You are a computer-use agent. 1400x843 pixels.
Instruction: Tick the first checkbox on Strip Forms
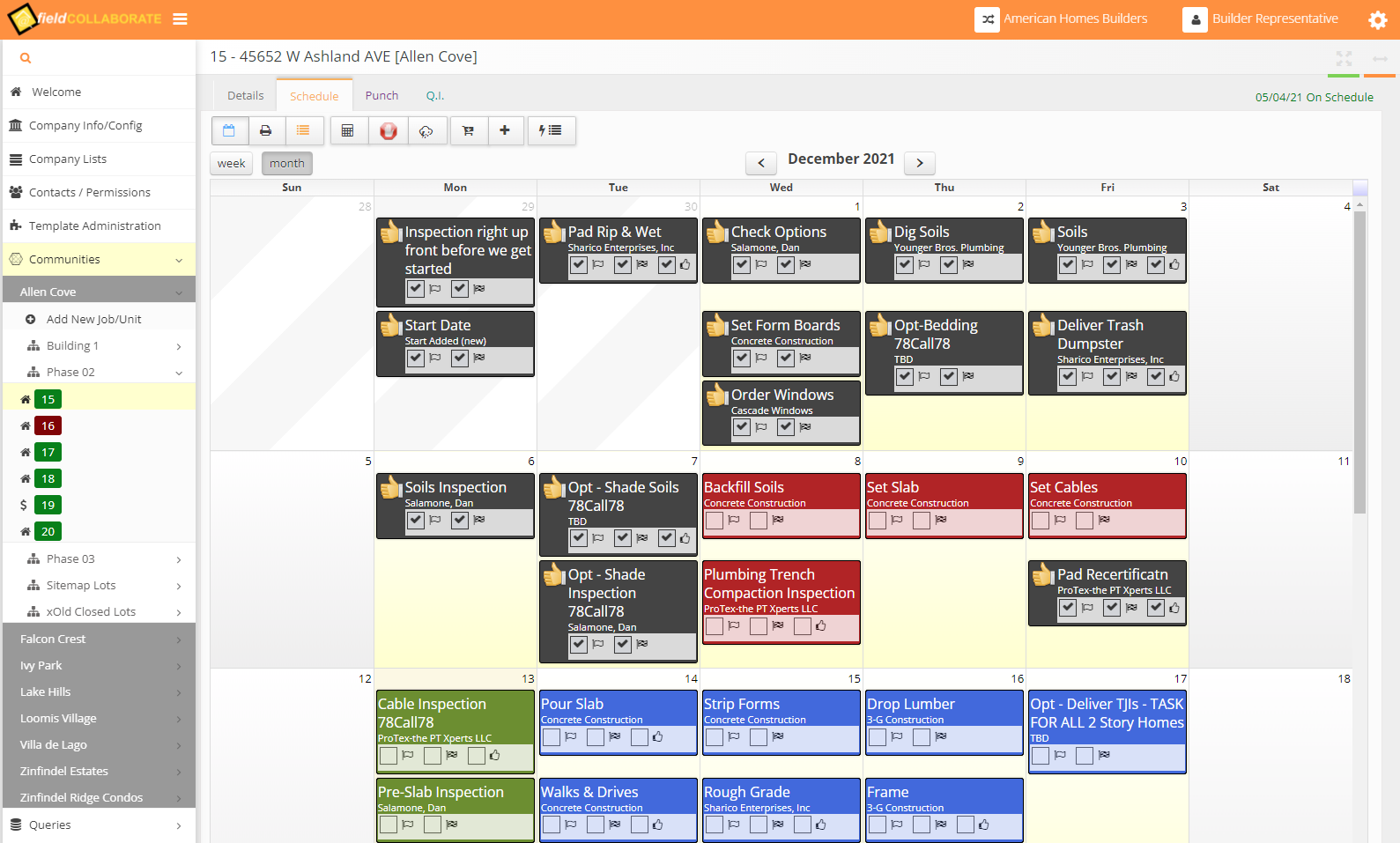tap(715, 737)
